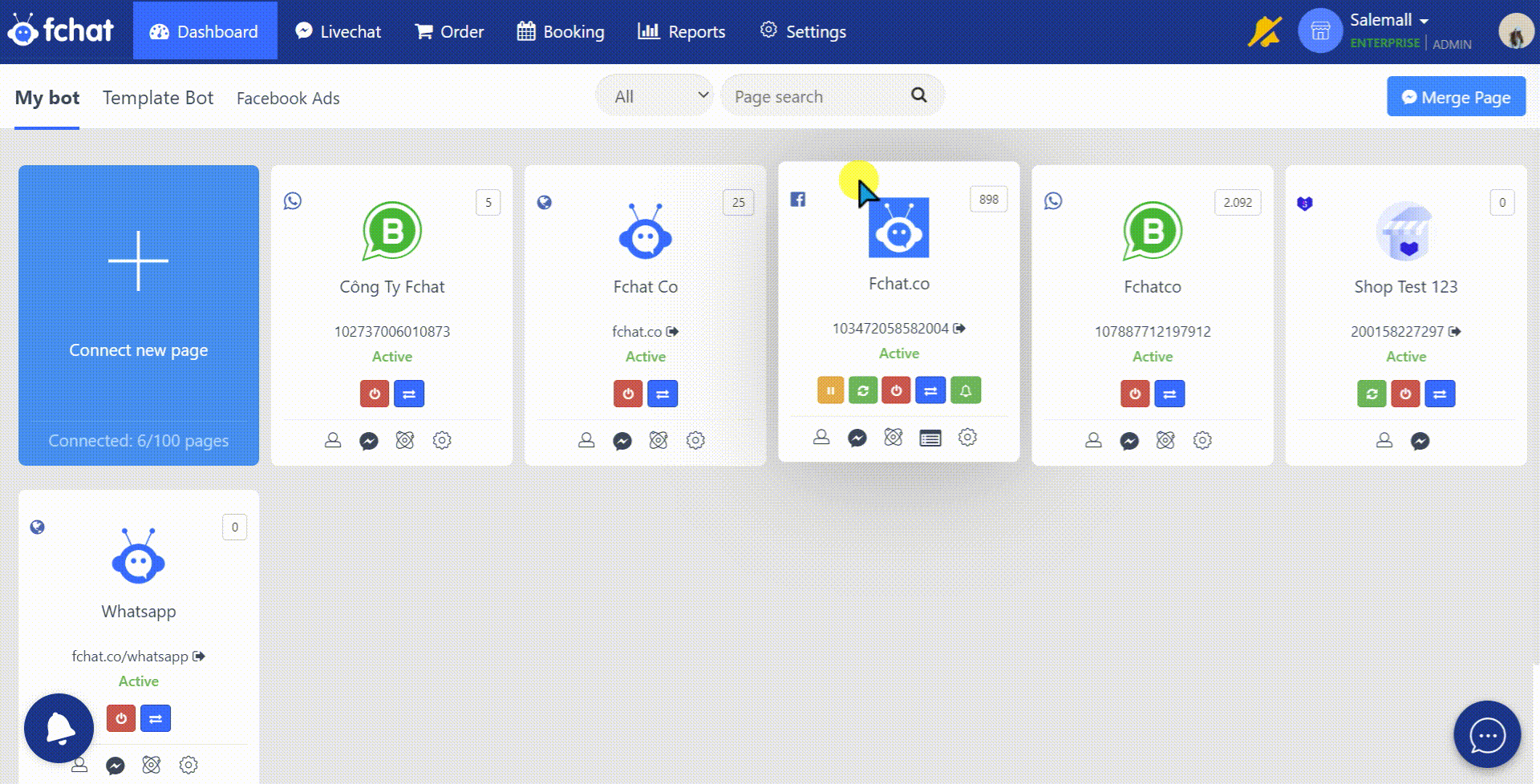Click the Merge Page button
1540x784 pixels.
(1456, 97)
